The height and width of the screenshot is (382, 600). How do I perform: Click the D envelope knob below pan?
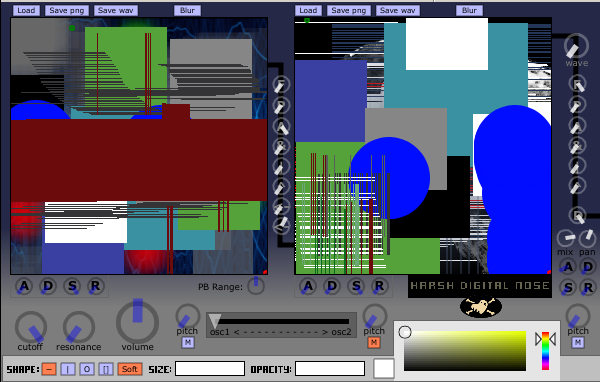[587, 267]
